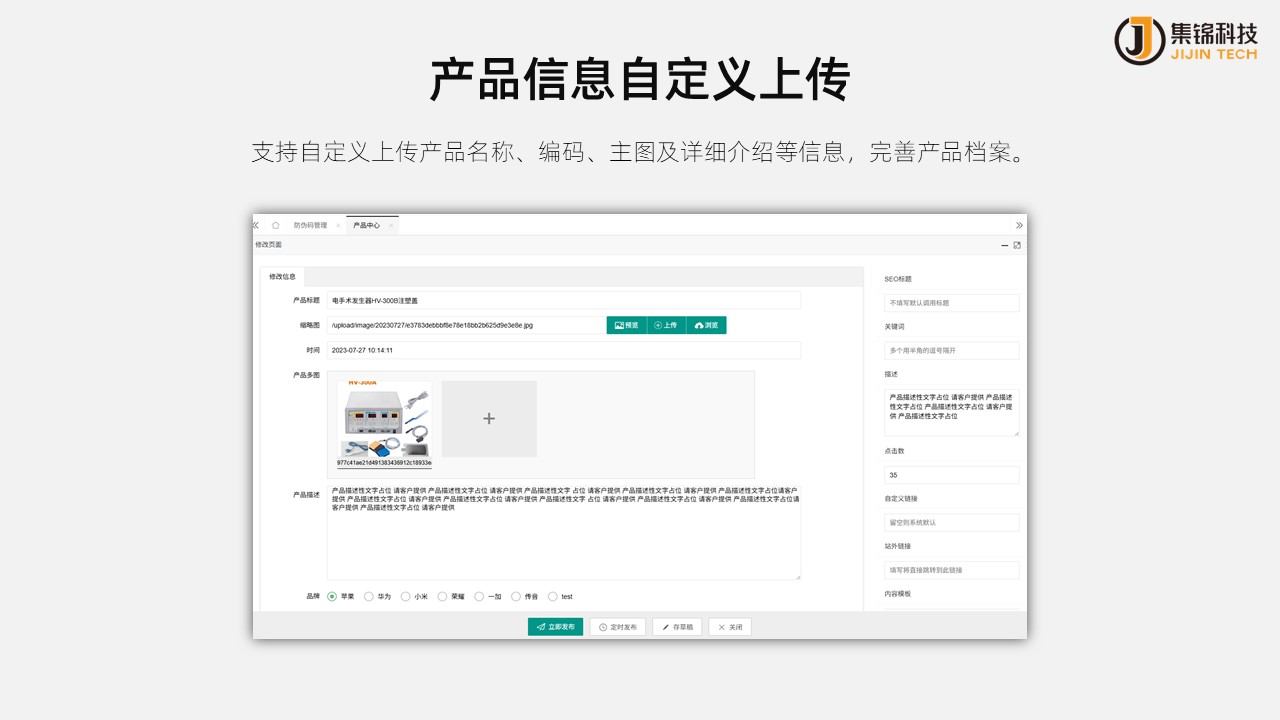Click the 上传 upload button
This screenshot has height=720, width=1280.
(666, 325)
